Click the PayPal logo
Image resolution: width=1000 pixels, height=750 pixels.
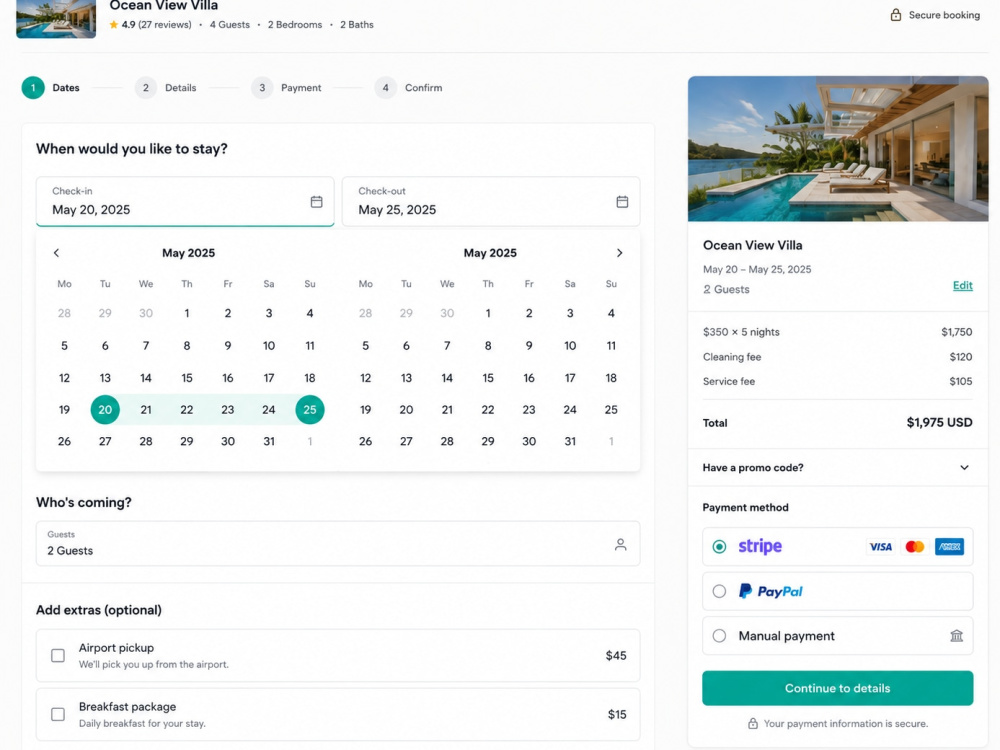tap(771, 591)
